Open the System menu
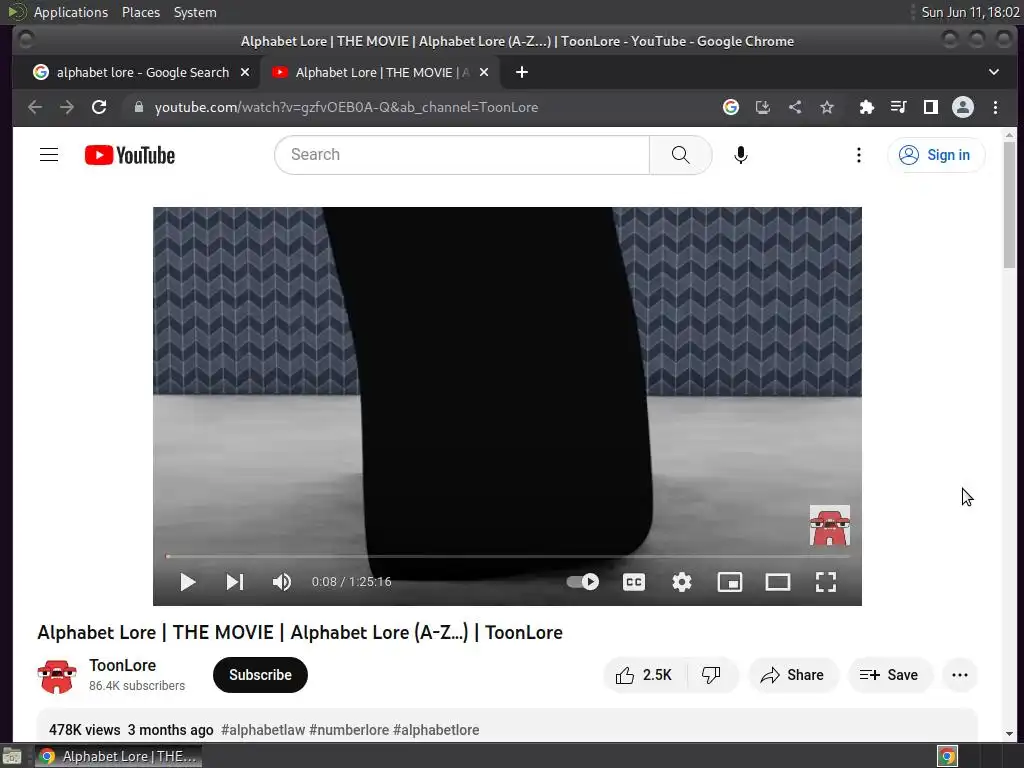The width and height of the screenshot is (1024, 768). point(195,12)
